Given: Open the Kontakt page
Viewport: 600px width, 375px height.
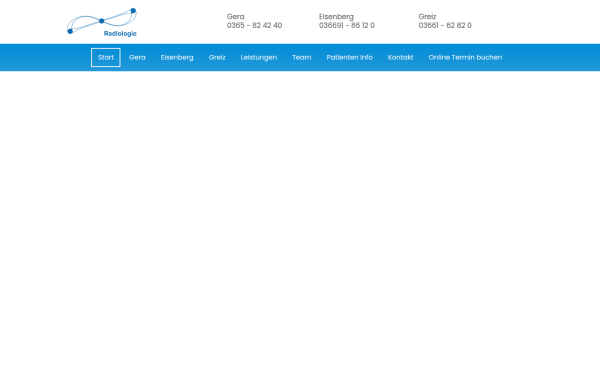Looking at the screenshot, I should coord(400,57).
